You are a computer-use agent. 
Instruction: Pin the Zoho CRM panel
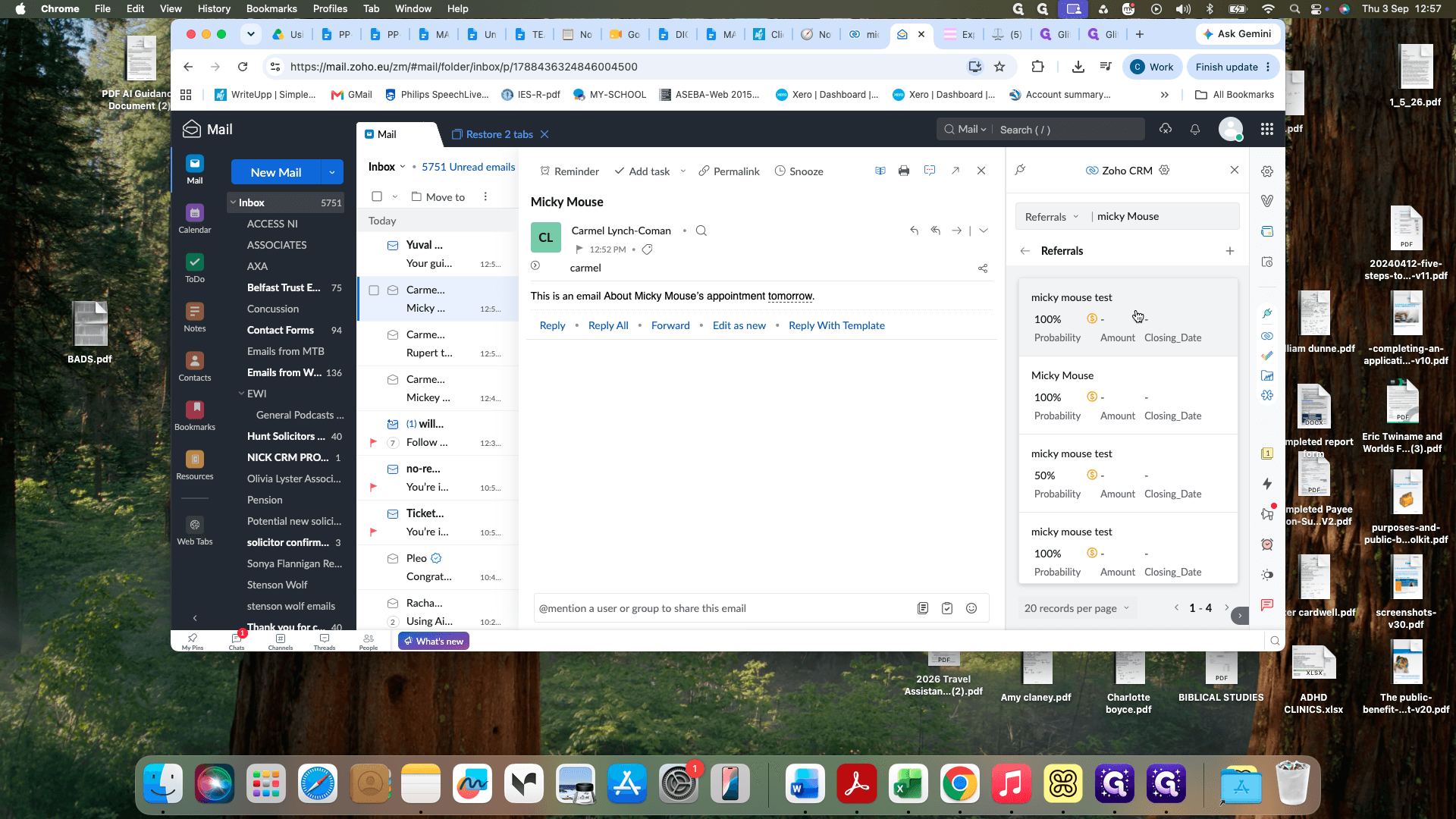[1021, 170]
